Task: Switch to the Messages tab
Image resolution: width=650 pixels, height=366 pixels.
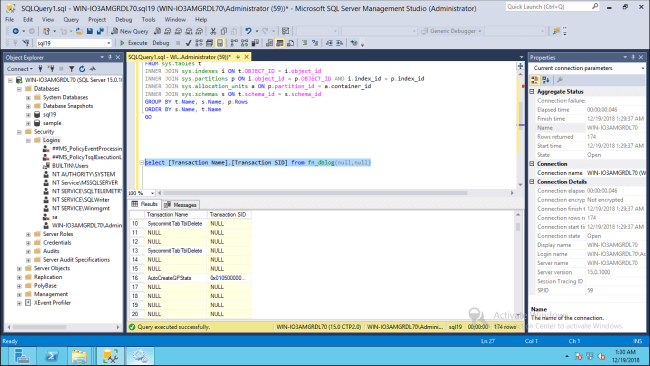Action: point(180,205)
